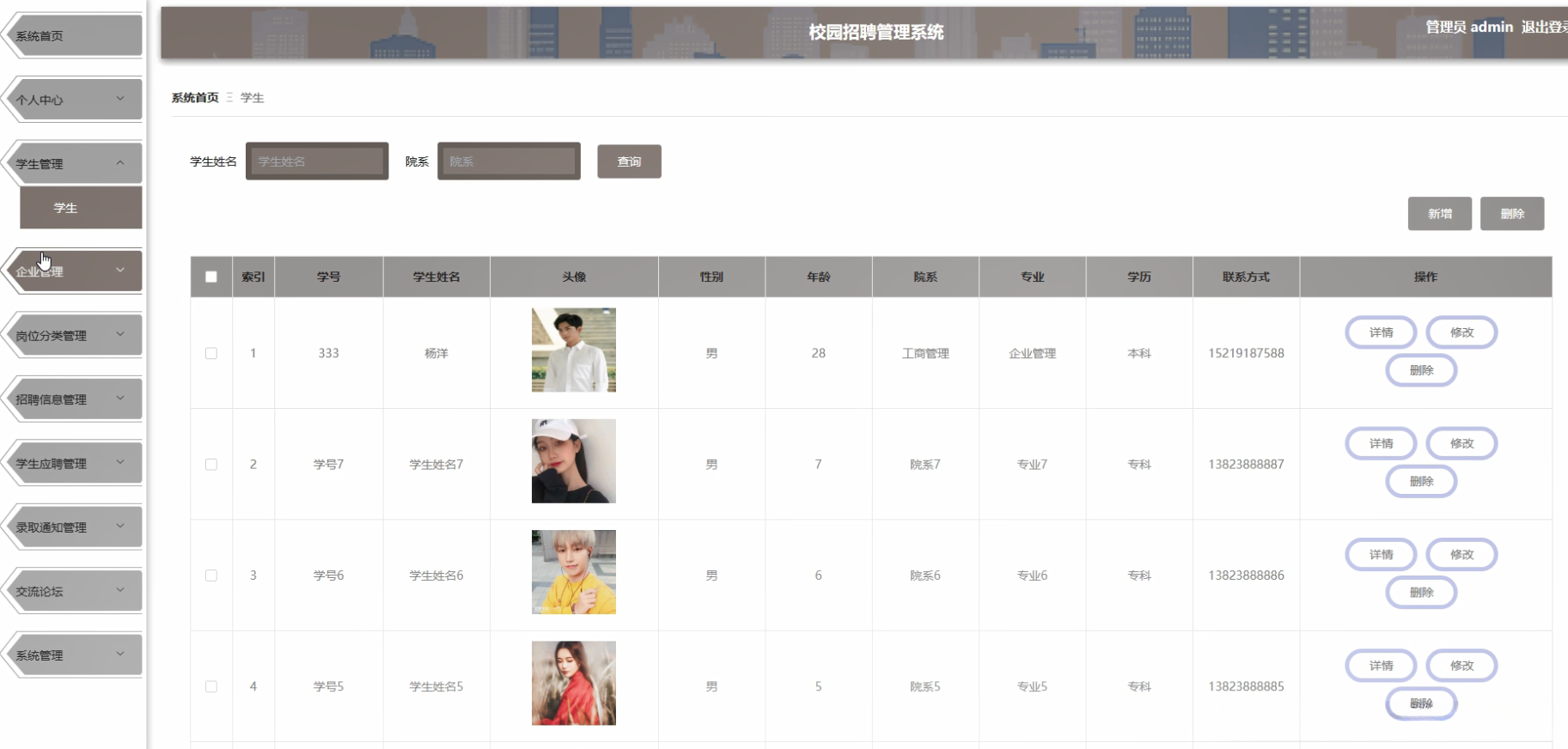Click the 校园招聘管理系统 title
Viewport: 1568px width, 749px height.
(876, 33)
